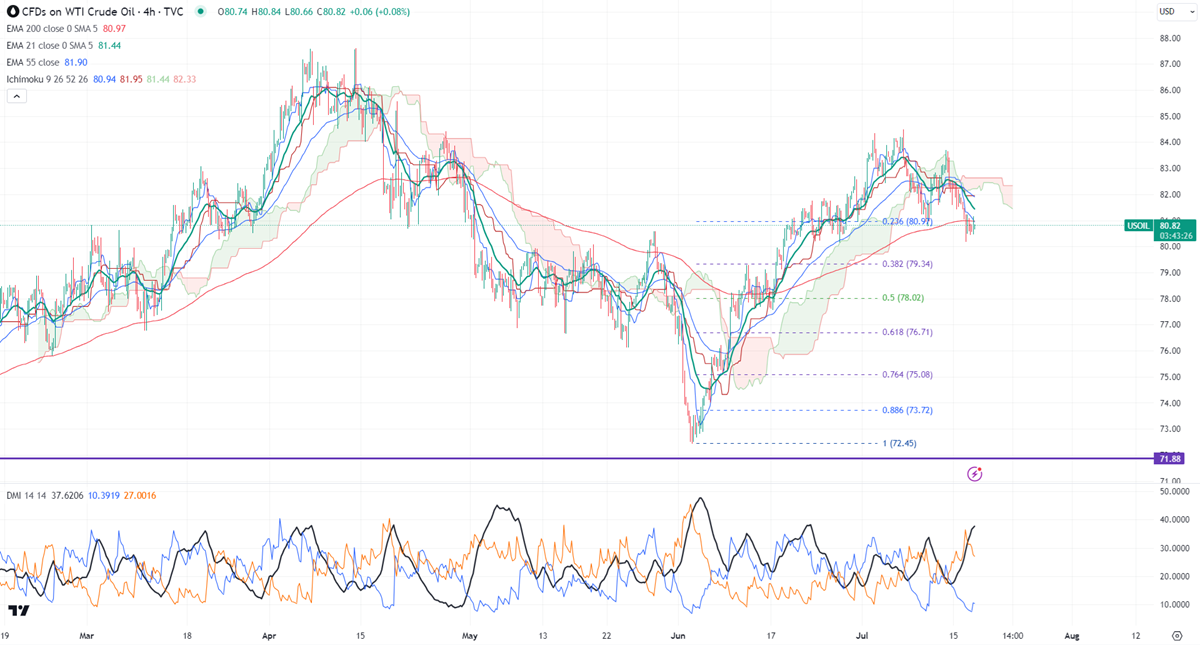Click 50.0000 on the DMI scale
The image size is (1203, 645).
(1174, 492)
